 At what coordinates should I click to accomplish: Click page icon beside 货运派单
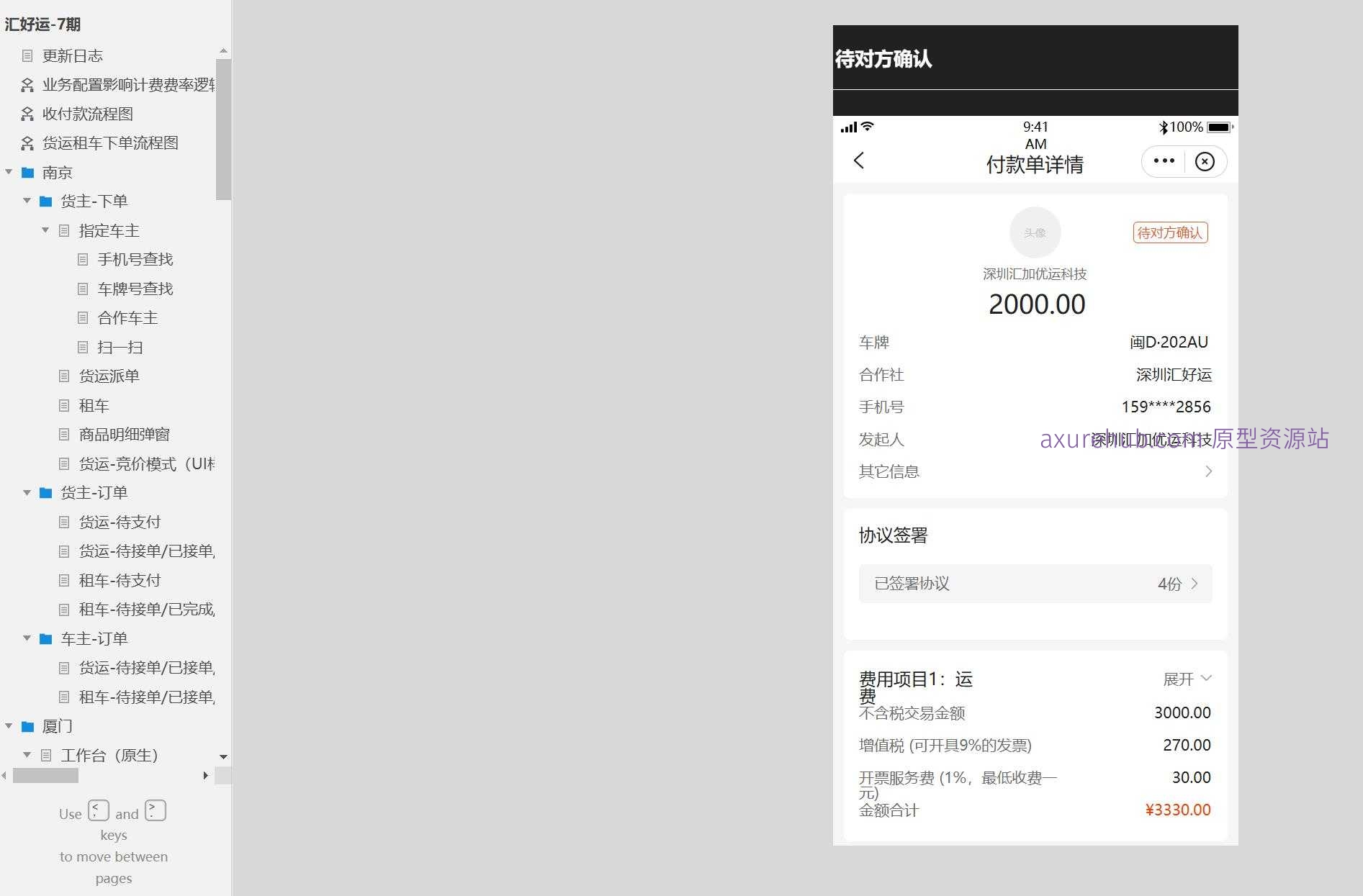[x=64, y=376]
